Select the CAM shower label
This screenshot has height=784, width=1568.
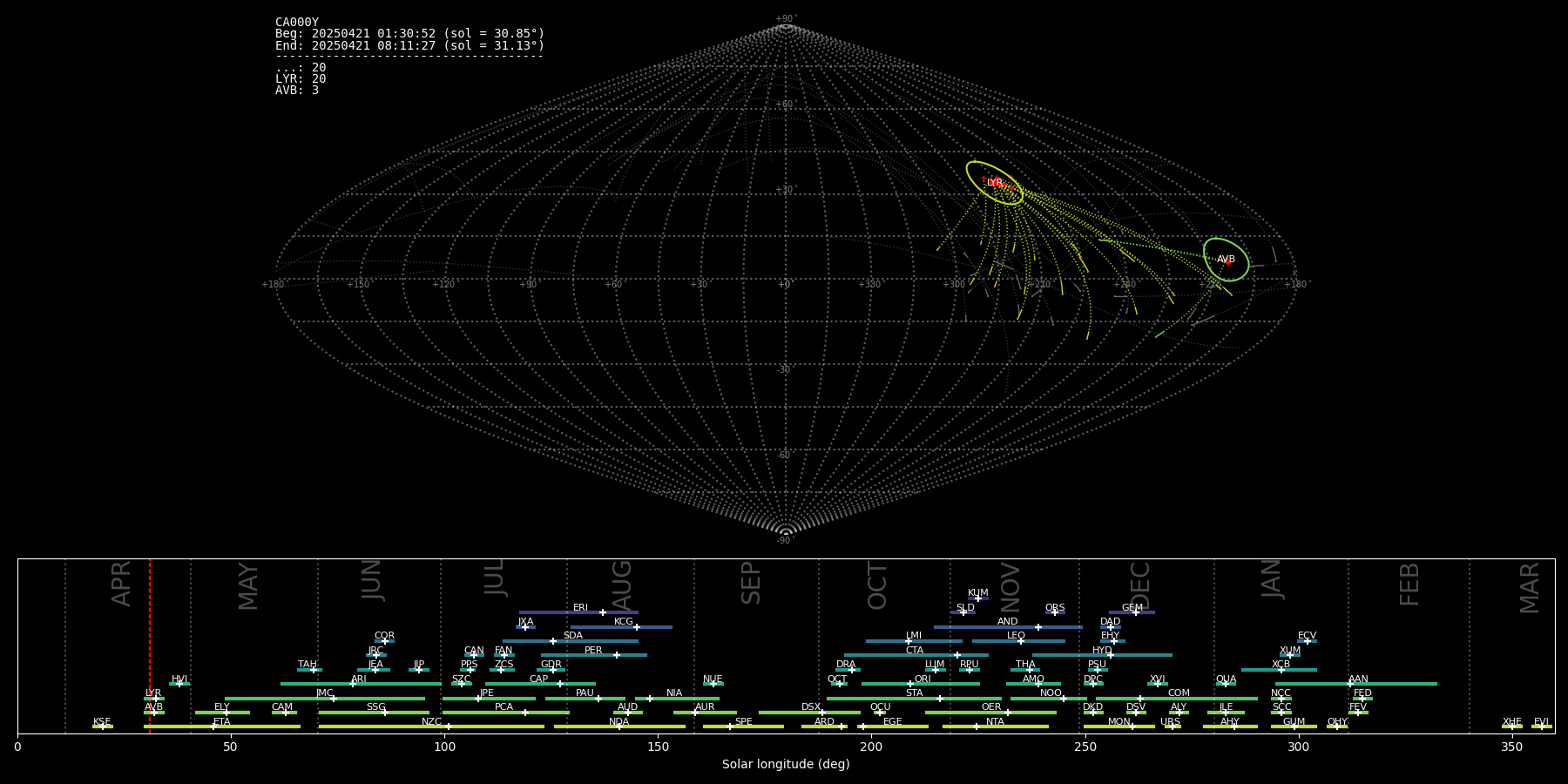282,707
